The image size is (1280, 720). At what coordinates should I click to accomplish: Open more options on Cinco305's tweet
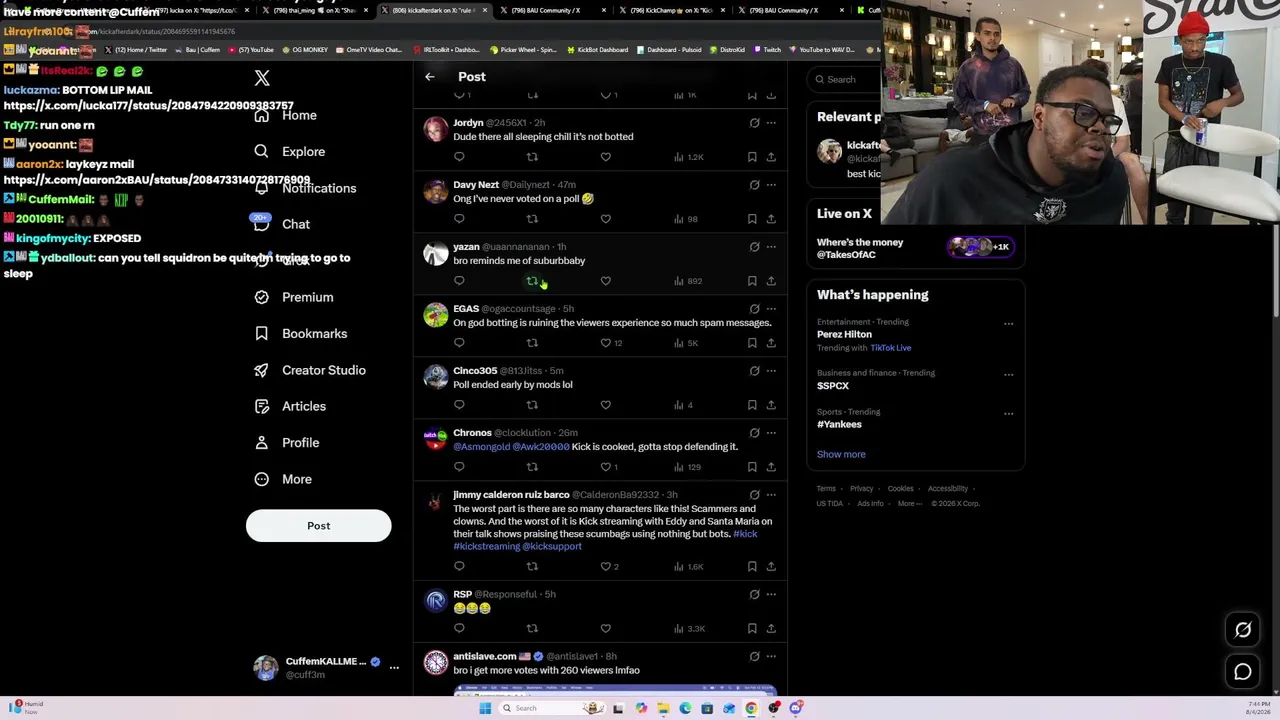coord(771,371)
